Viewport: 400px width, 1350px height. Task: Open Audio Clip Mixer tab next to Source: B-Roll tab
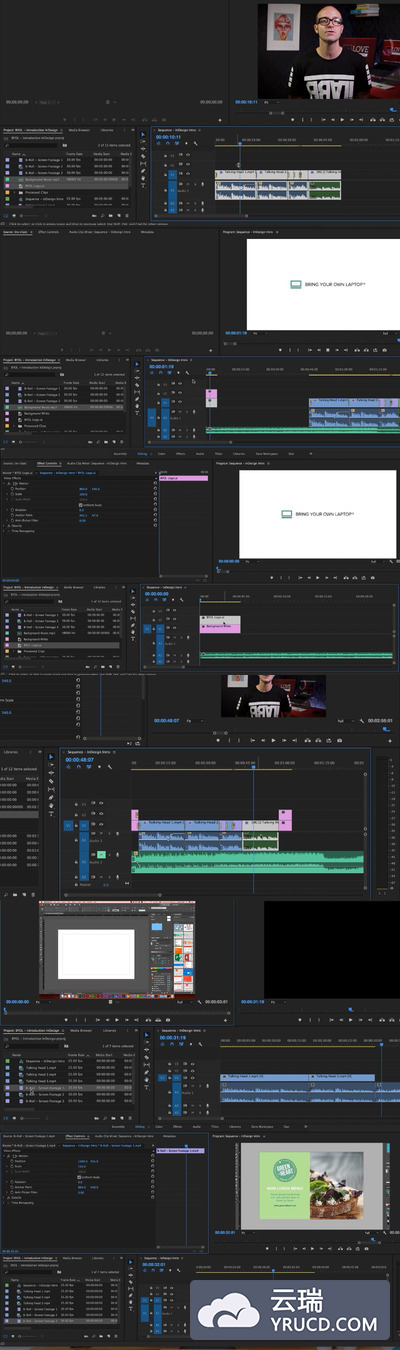125,1136
